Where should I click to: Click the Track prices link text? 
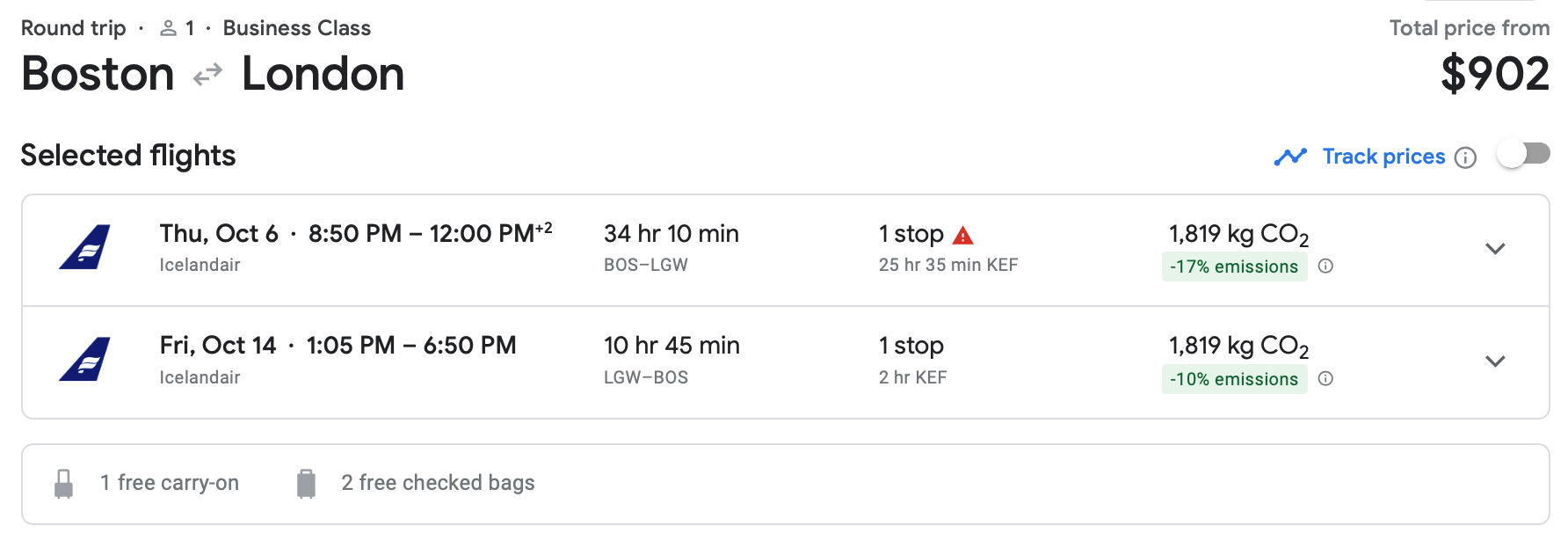(1383, 157)
